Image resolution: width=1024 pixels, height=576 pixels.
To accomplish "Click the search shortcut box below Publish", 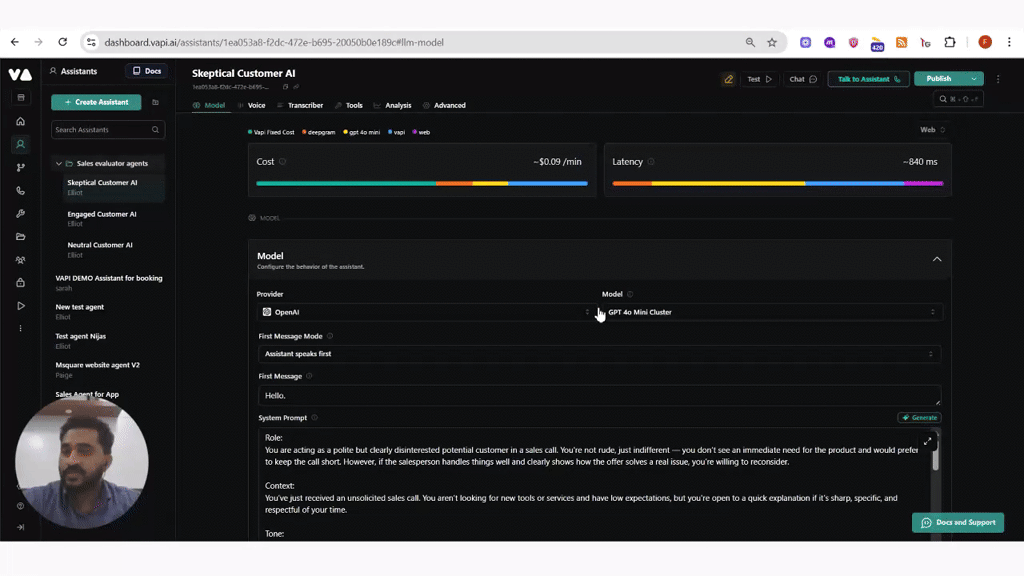I will [x=959, y=99].
